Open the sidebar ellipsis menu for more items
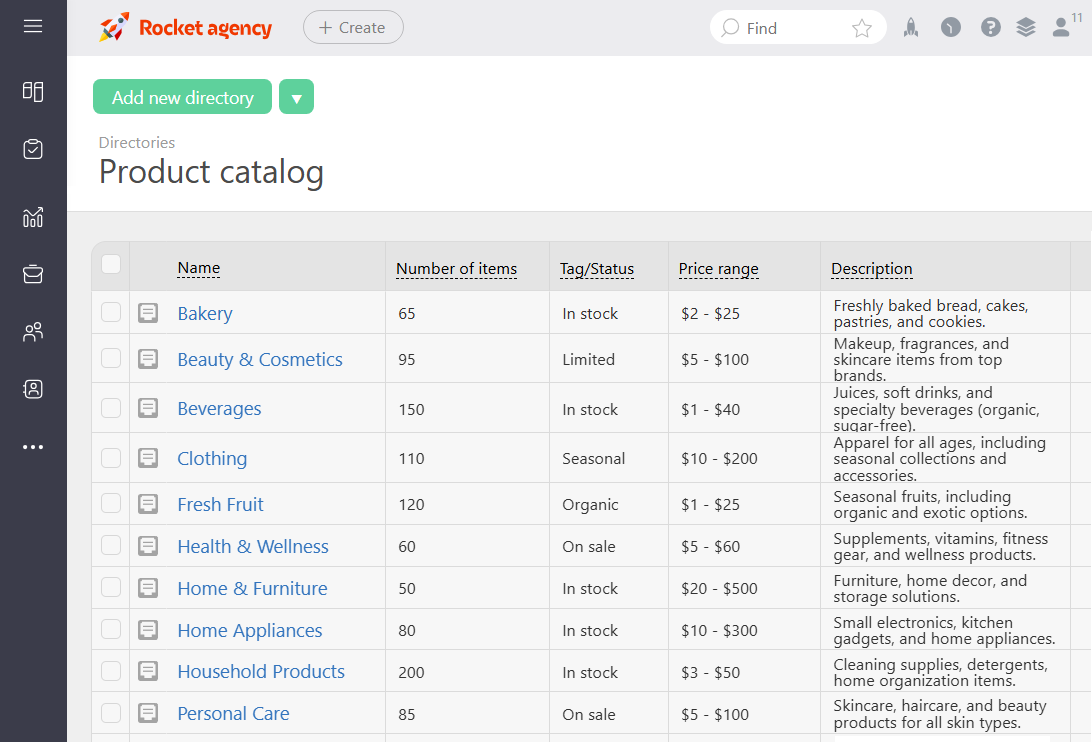The image size is (1092, 742). (33, 446)
